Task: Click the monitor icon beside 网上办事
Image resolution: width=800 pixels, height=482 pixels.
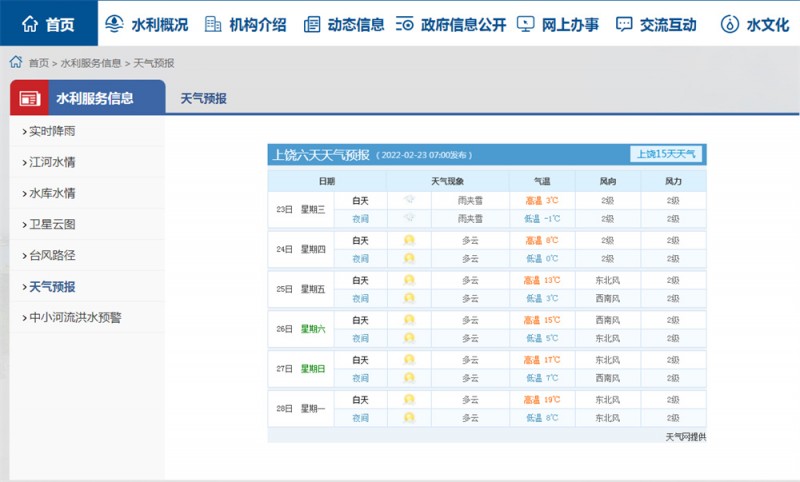Action: click(526, 24)
